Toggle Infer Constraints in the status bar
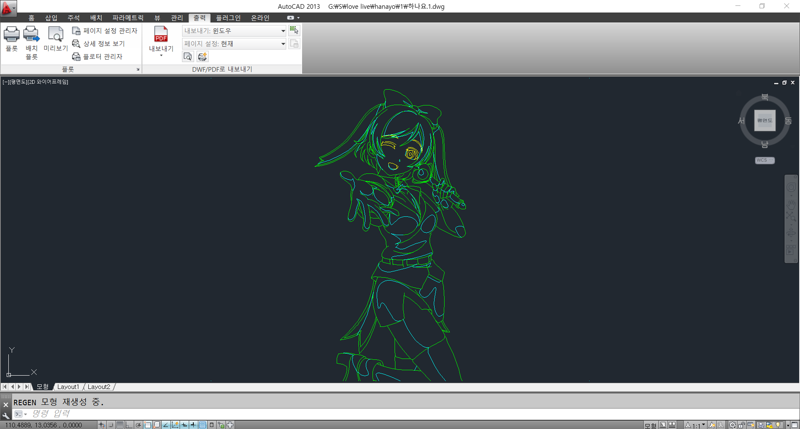The width and height of the screenshot is (800, 429). tap(102, 425)
